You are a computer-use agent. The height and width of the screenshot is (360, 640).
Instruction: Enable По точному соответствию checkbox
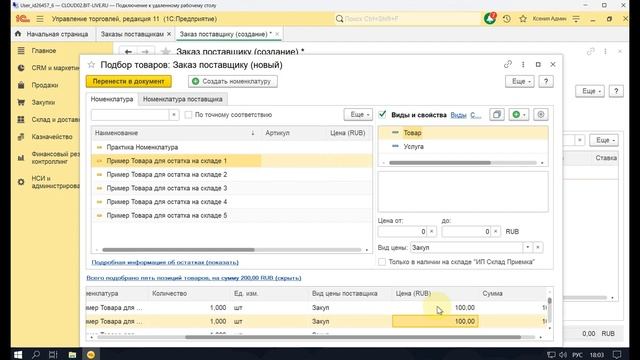tap(188, 115)
